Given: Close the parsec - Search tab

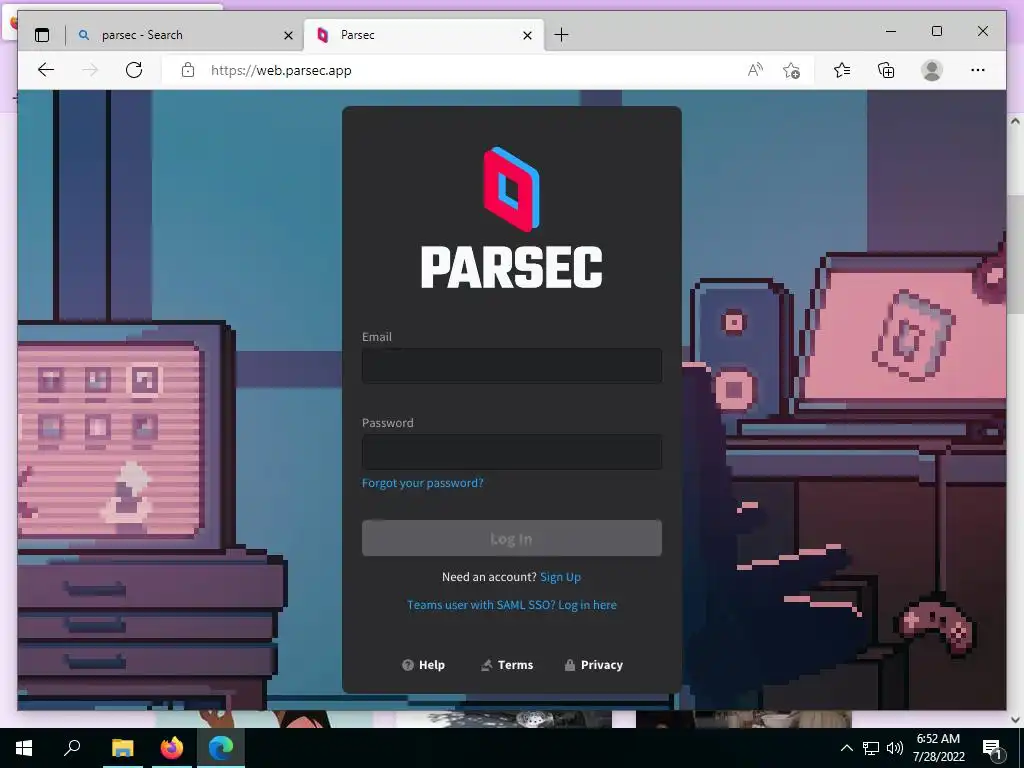Looking at the screenshot, I should [288, 35].
